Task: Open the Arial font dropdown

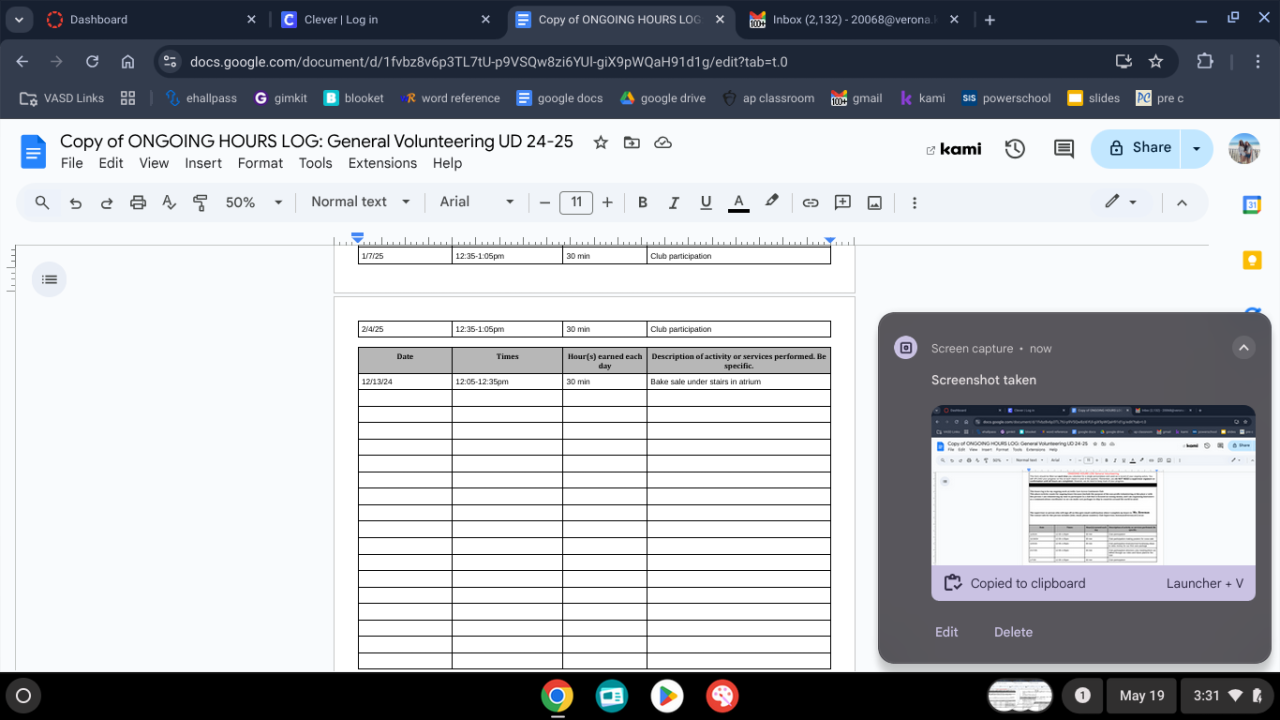Action: click(x=478, y=202)
